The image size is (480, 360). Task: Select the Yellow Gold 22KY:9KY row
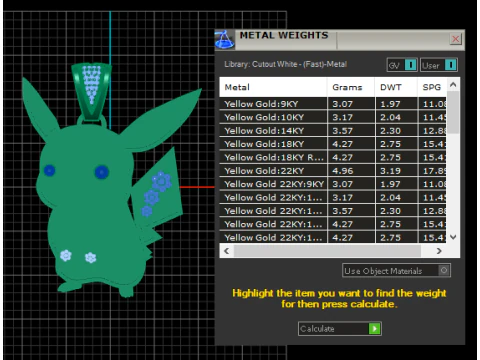point(333,184)
